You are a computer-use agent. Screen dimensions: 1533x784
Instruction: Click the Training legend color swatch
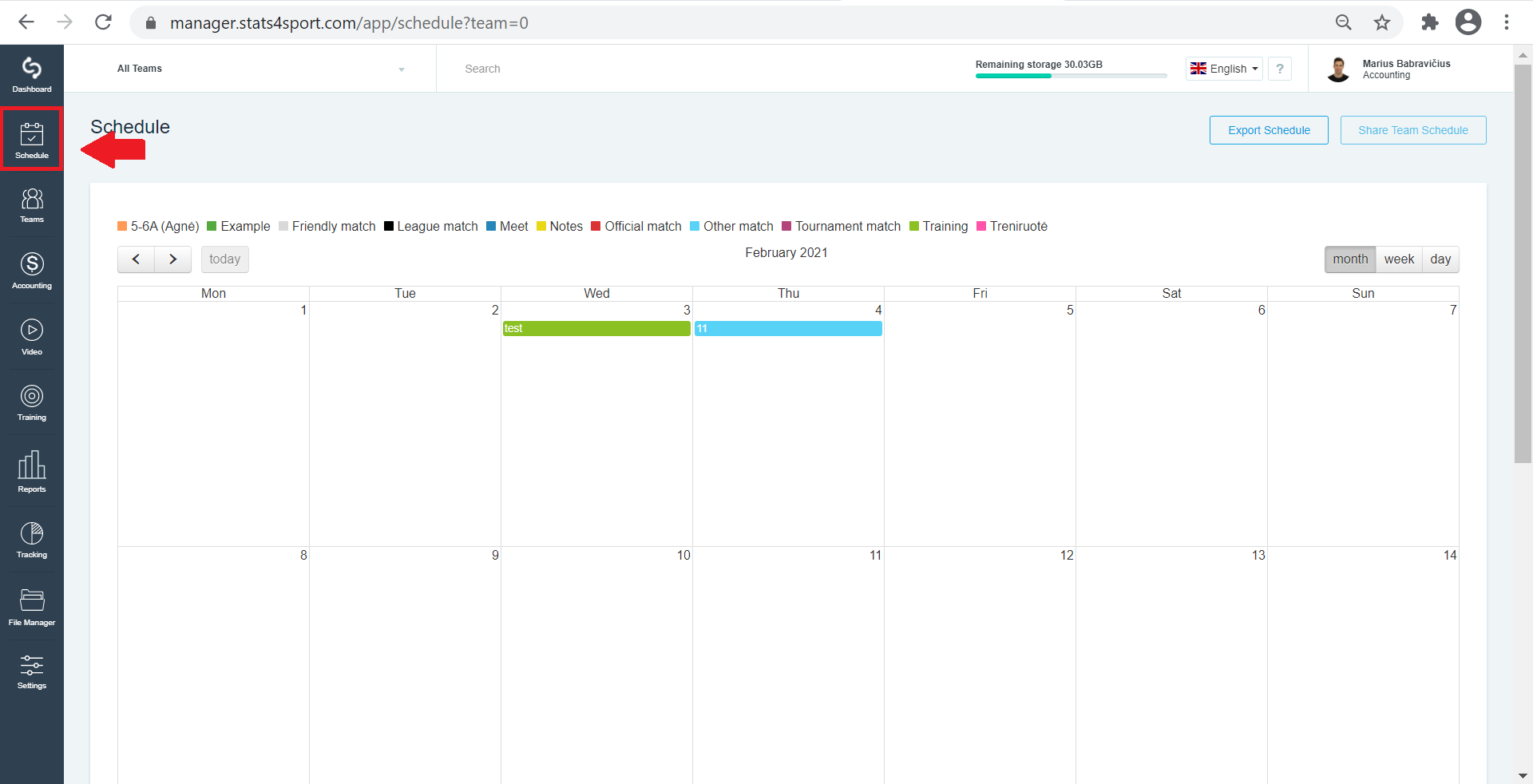914,227
